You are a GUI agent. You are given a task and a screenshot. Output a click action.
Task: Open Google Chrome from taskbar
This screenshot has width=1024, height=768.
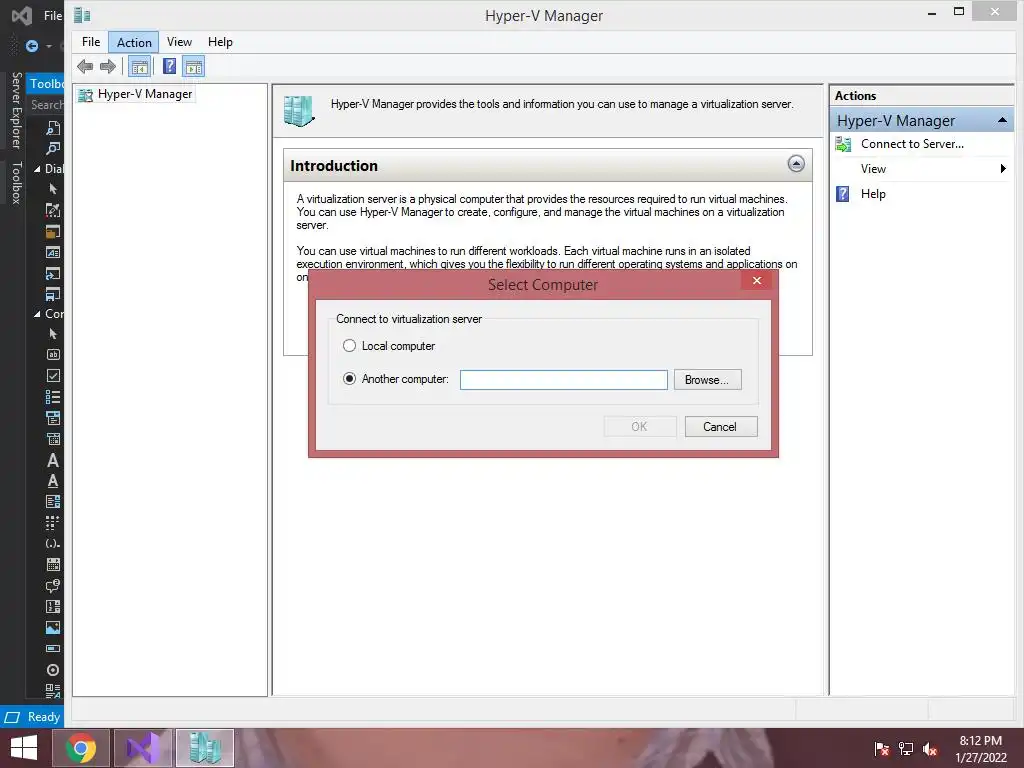point(81,748)
